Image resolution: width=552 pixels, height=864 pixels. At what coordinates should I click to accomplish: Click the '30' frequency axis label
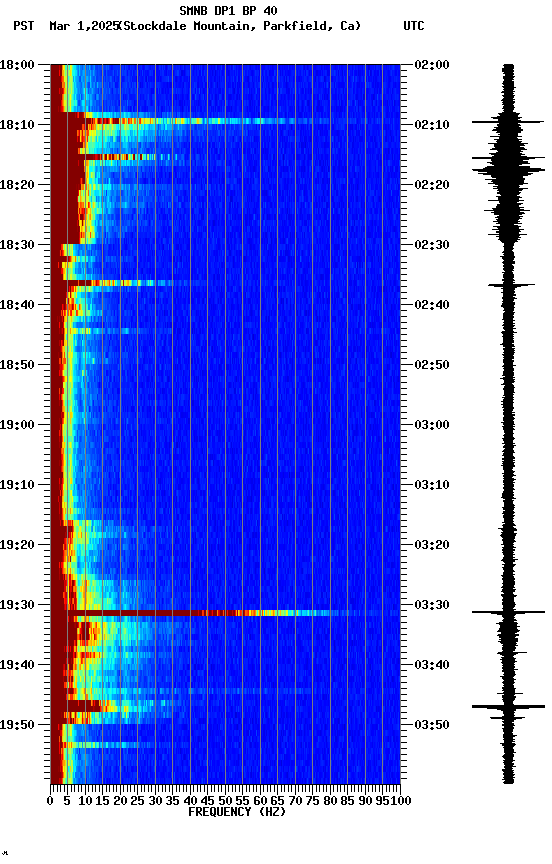(155, 802)
